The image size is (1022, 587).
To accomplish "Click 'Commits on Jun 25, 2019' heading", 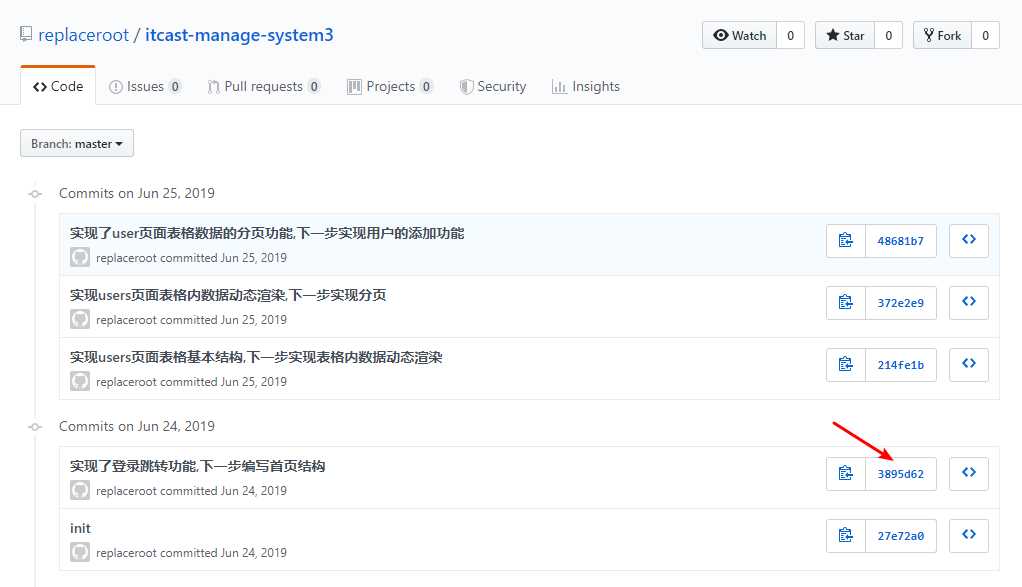I will pyautogui.click(x=137, y=193).
